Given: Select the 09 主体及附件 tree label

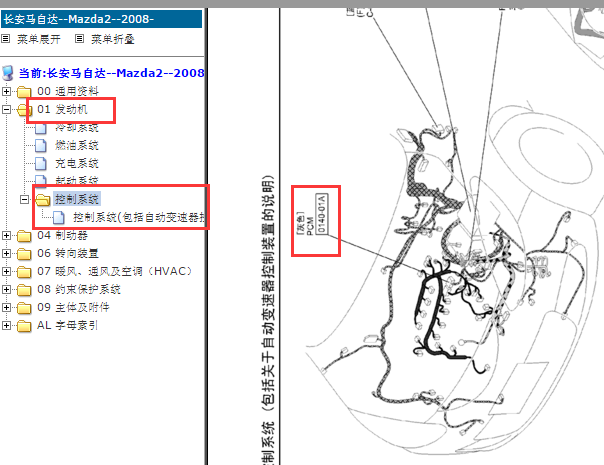Looking at the screenshot, I should point(73,307).
